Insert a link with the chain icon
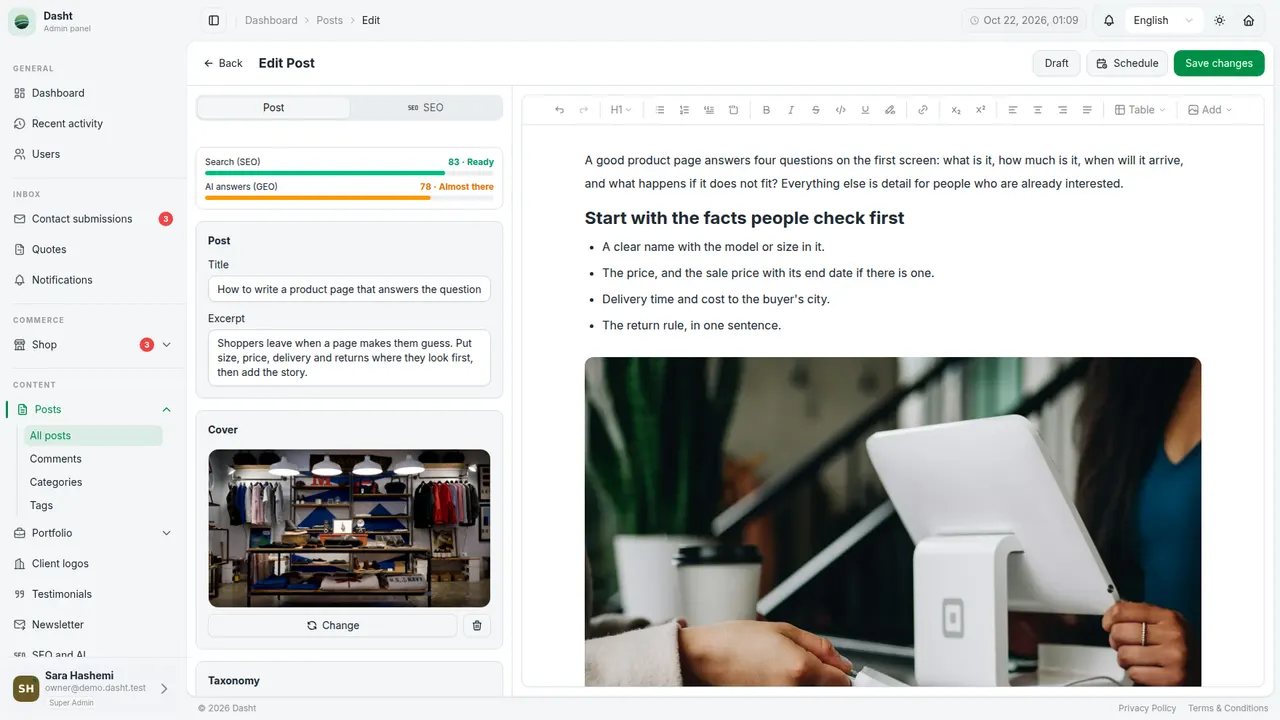Screen dimensions: 1280x720 pos(923,110)
